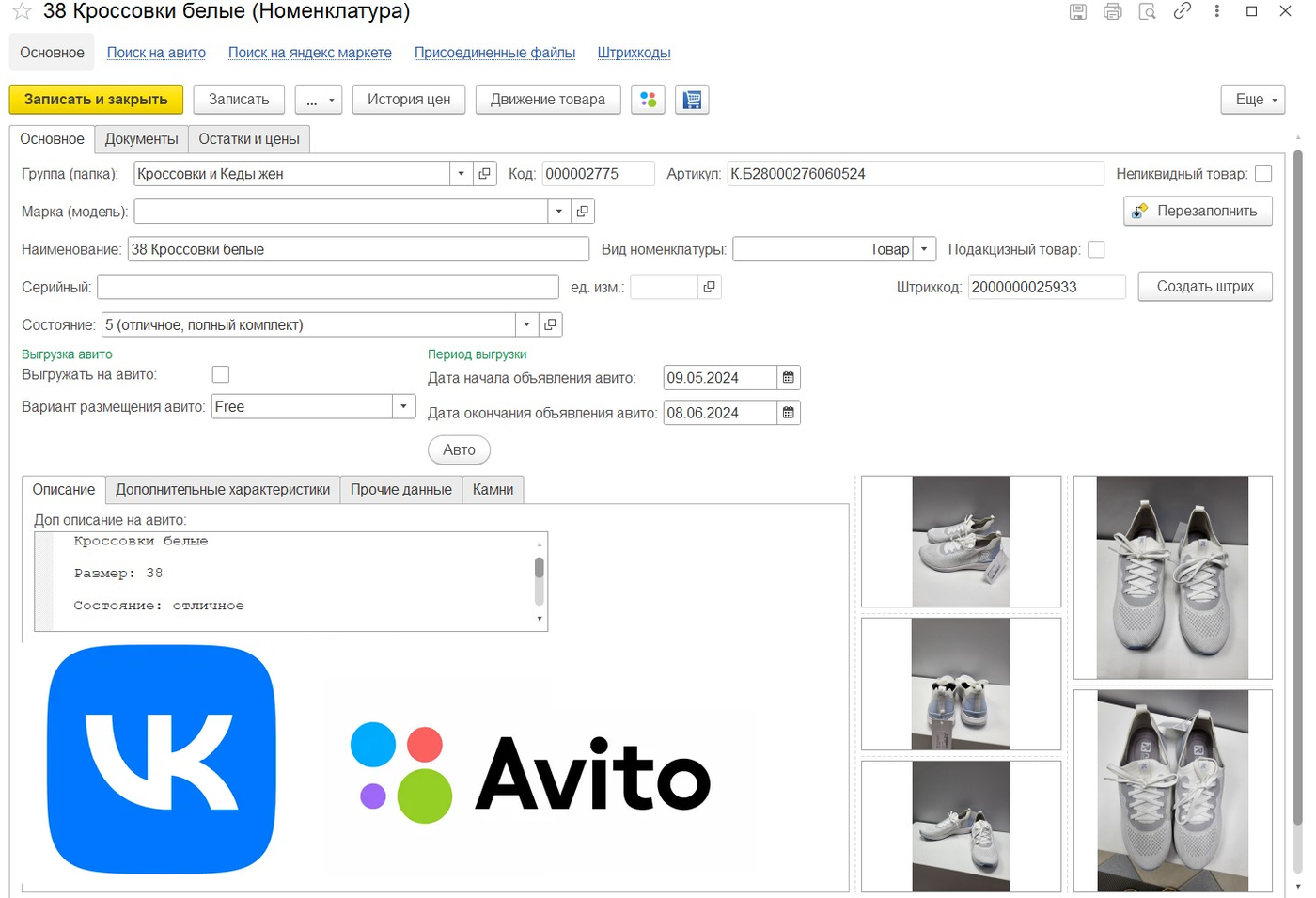Viewport: 1316px width, 898px height.
Task: Click the Авто button
Action: pyautogui.click(x=460, y=449)
